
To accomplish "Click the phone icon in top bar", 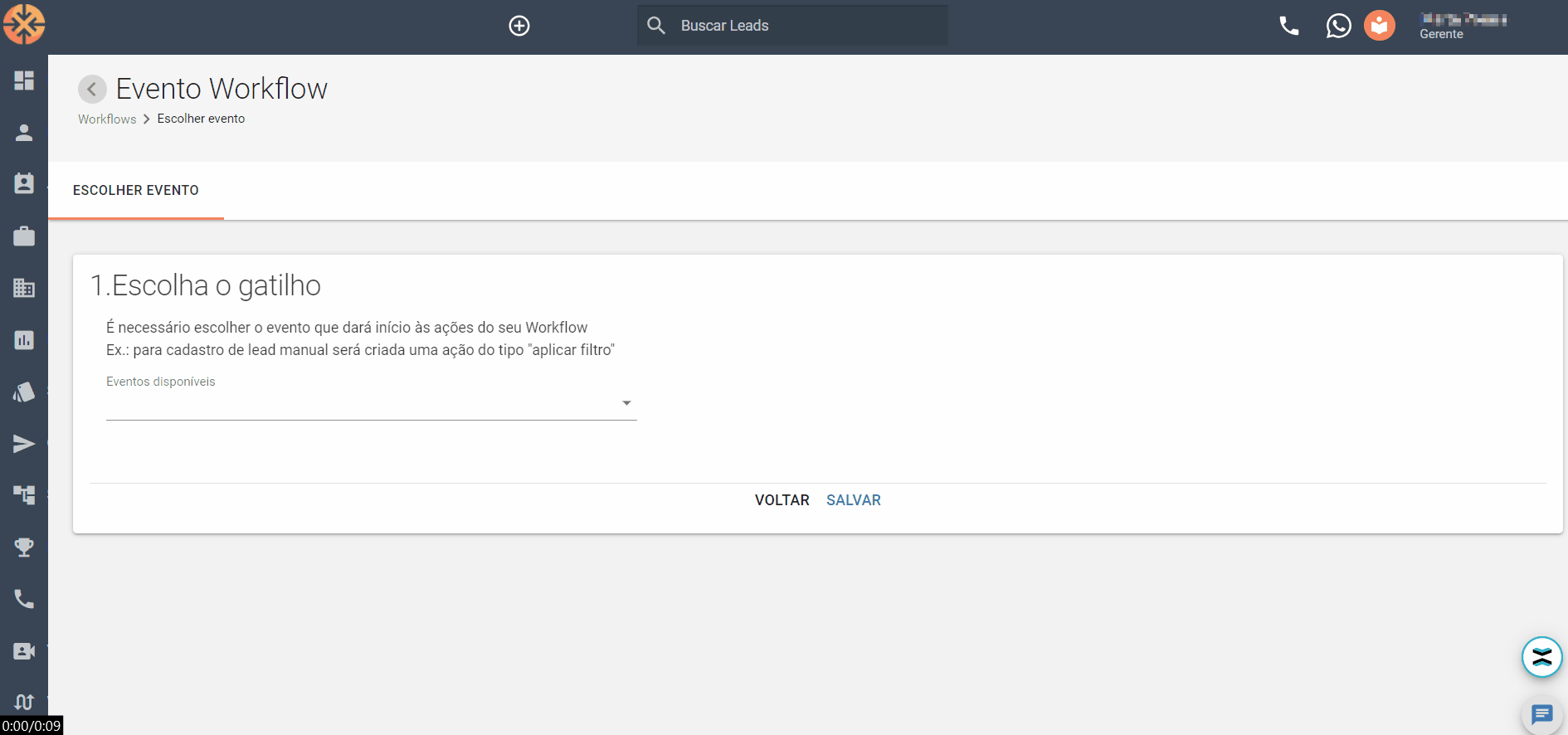I will tap(1288, 26).
